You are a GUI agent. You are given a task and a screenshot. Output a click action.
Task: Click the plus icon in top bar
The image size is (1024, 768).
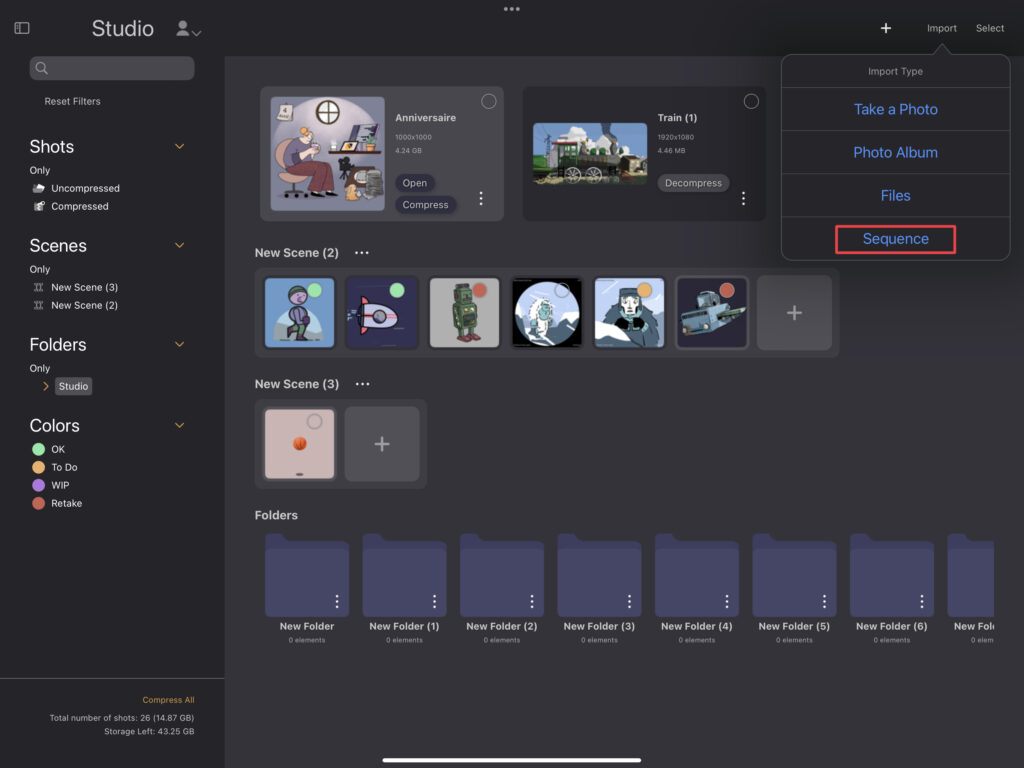pyautogui.click(x=886, y=28)
